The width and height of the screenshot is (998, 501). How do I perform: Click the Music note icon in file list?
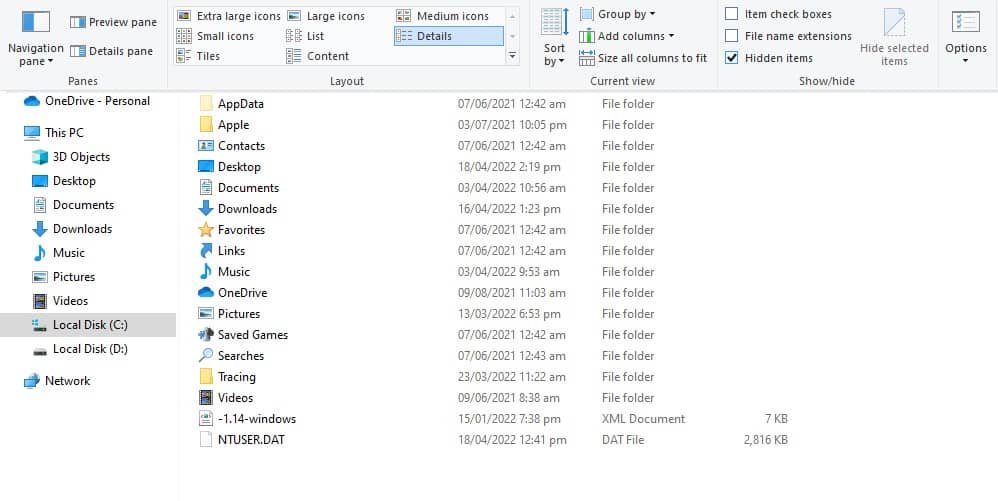pos(206,272)
